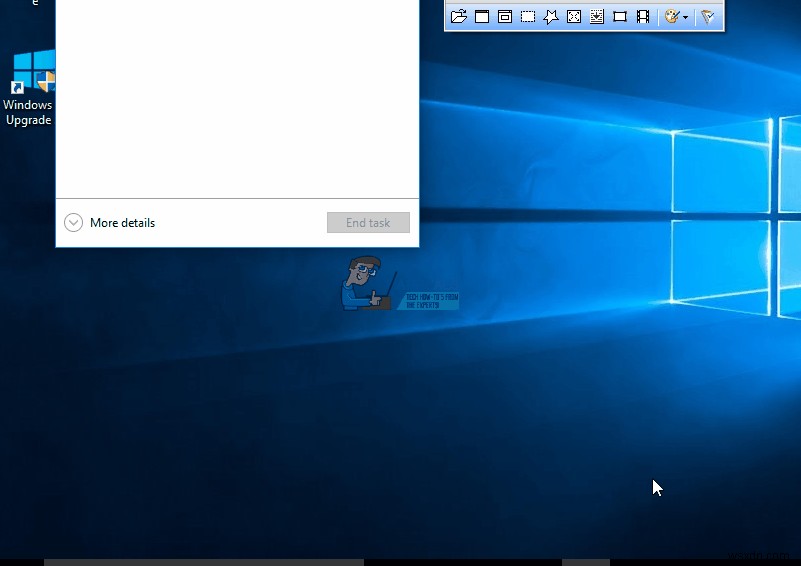This screenshot has height=566, width=801.
Task: Click the palette output destination icon
Action: tap(672, 16)
